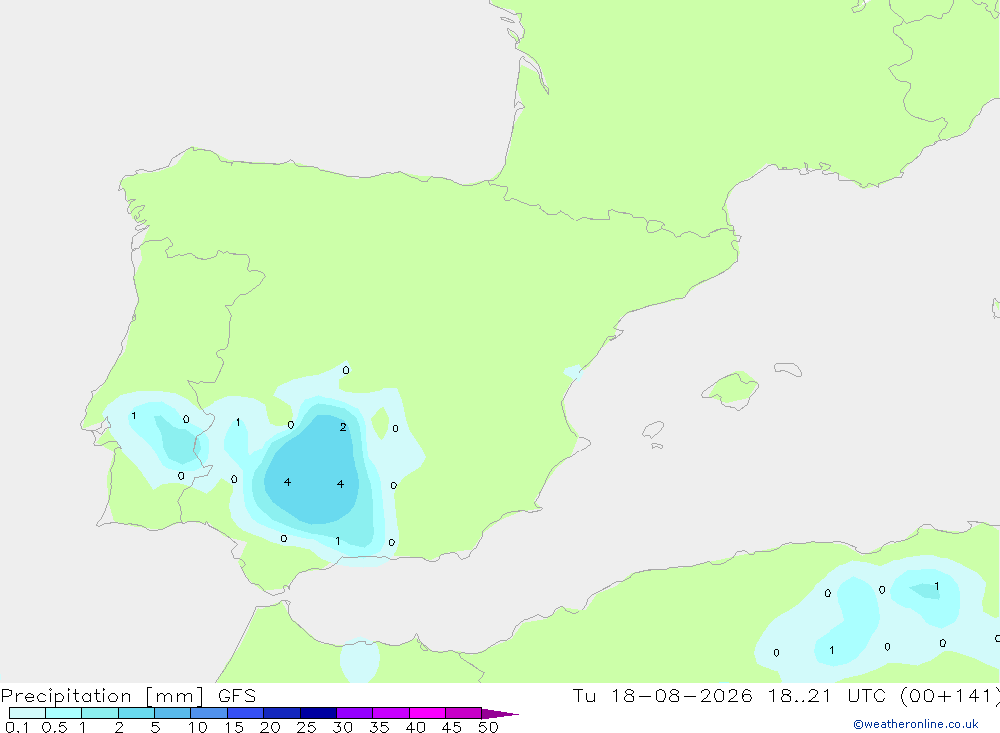Click the lightest 0.1–0.5 mm legend swatch
Screen dimensions: 1000x733
coord(27,713)
